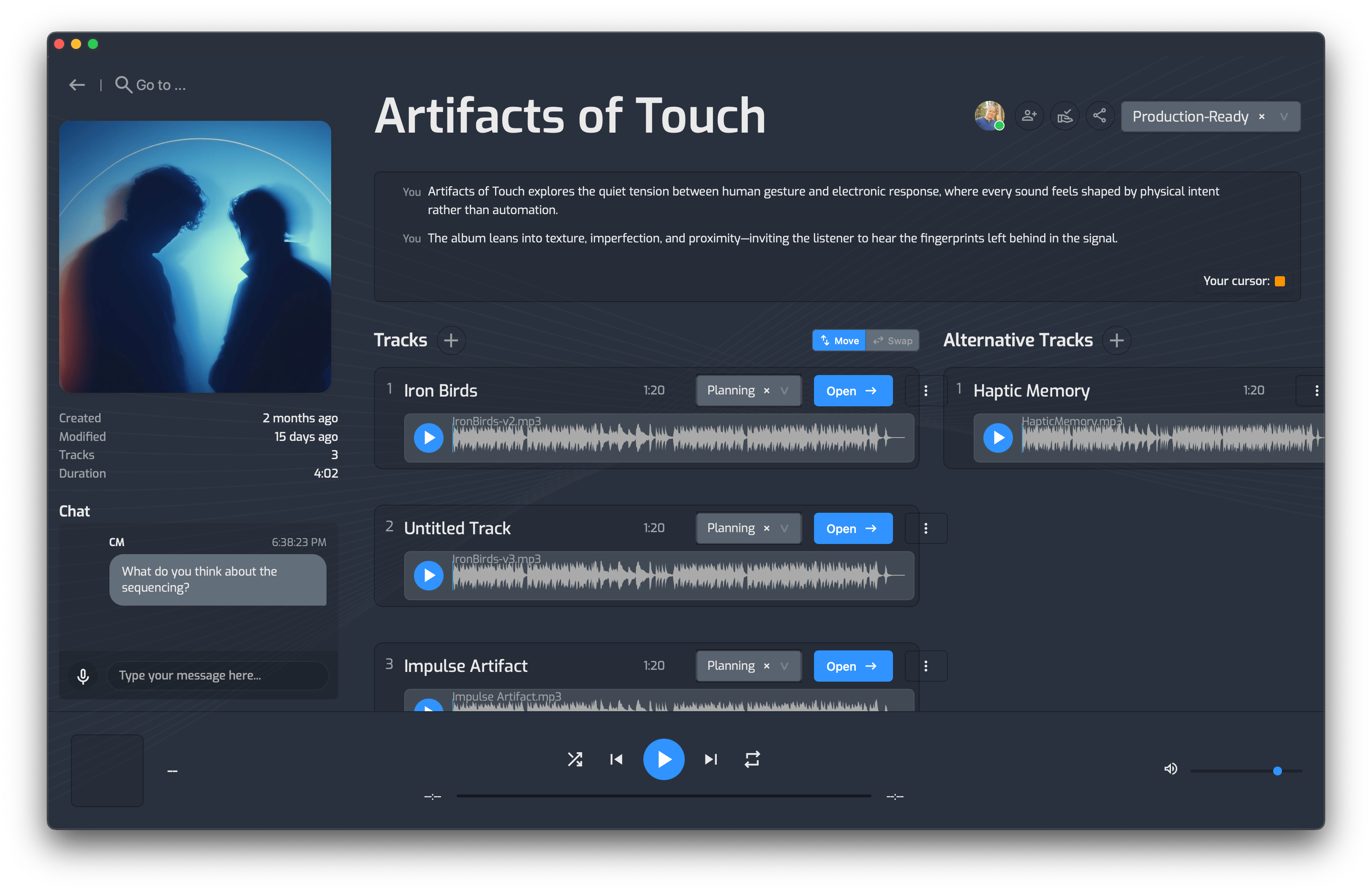
Task: Click the IronBirds-v2.mp3 waveform
Action: click(678, 438)
